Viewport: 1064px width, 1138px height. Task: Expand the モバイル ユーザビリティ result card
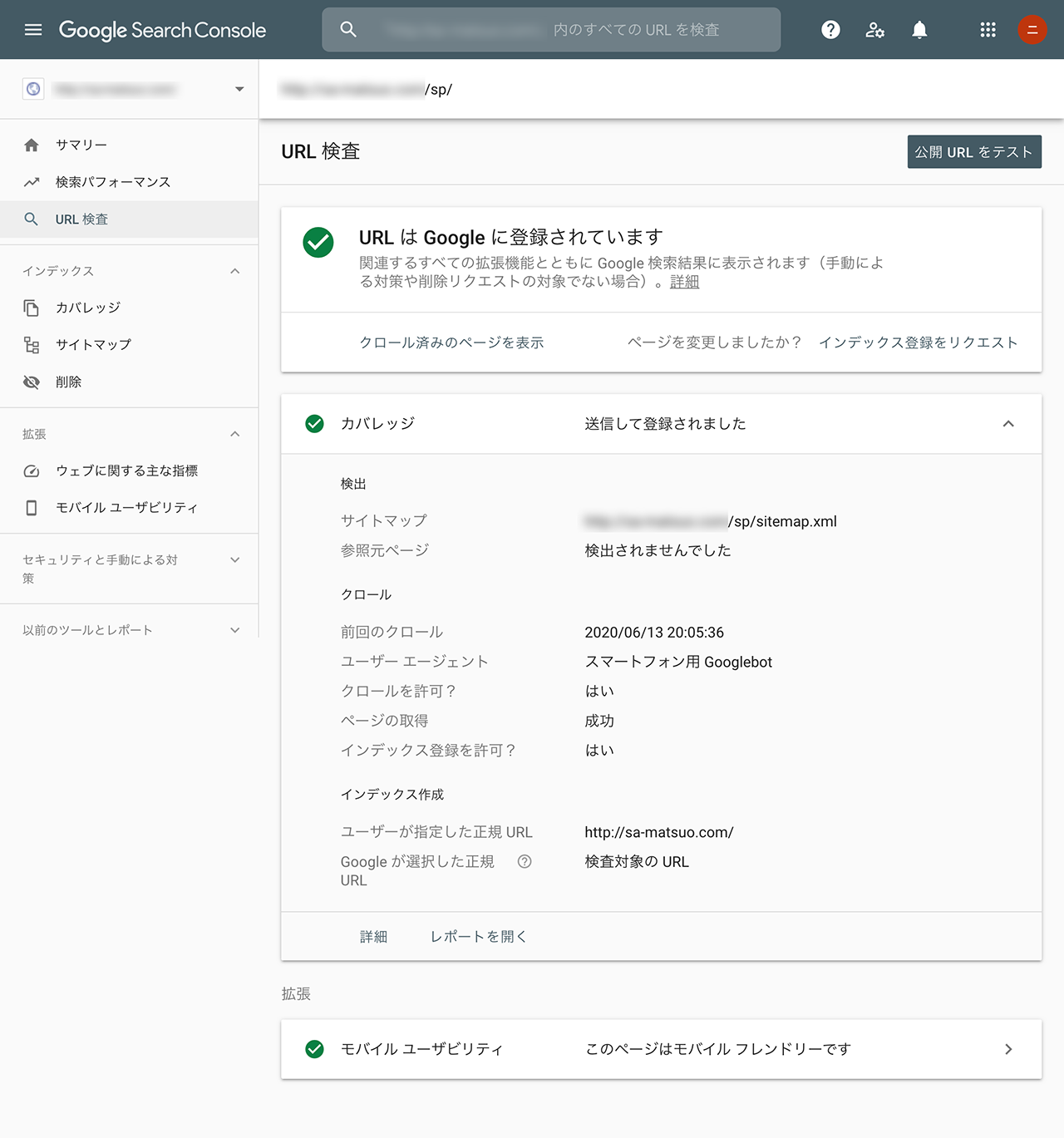point(1008,1049)
